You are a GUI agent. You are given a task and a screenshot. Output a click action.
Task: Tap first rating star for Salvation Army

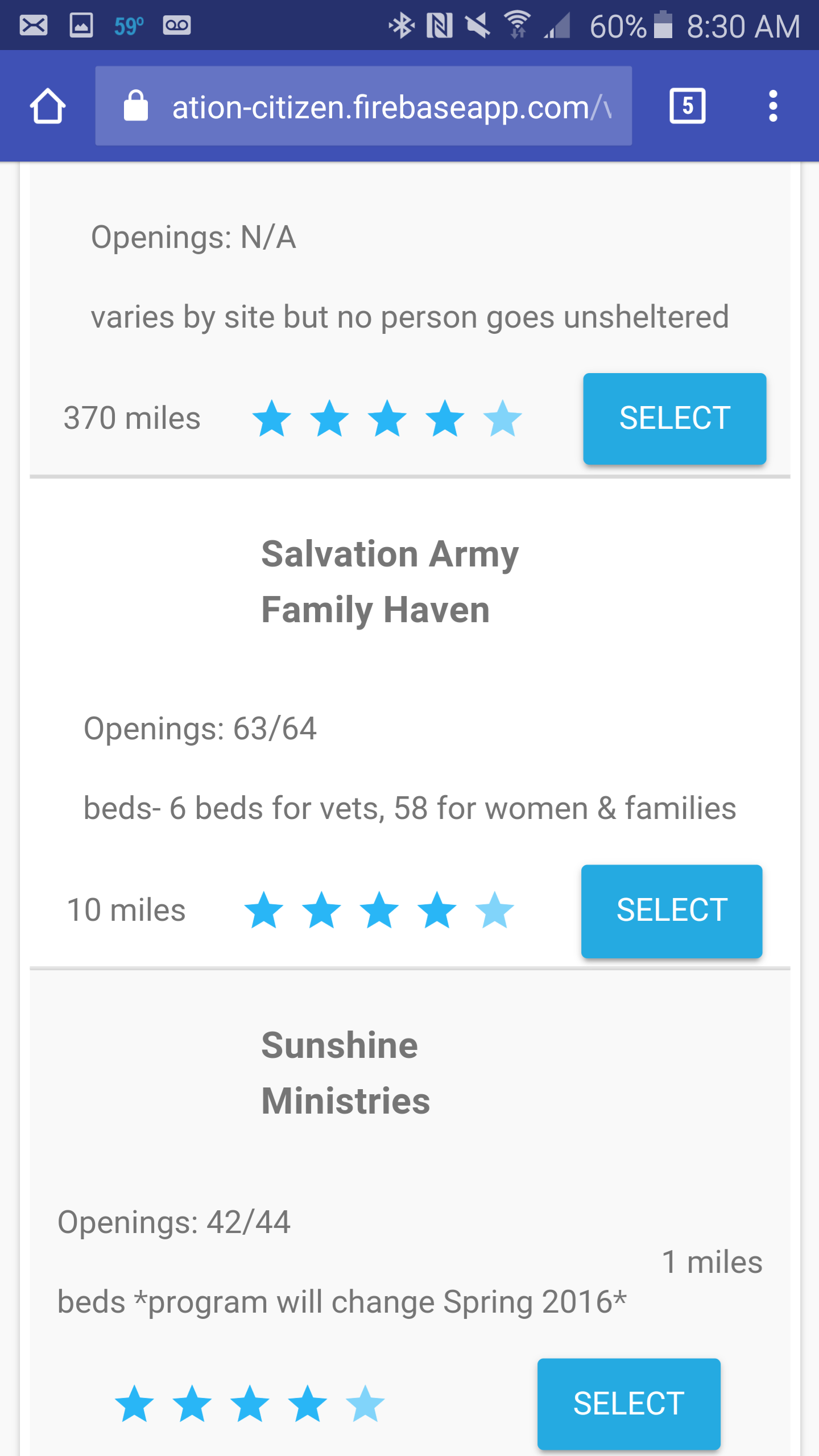pyautogui.click(x=264, y=911)
